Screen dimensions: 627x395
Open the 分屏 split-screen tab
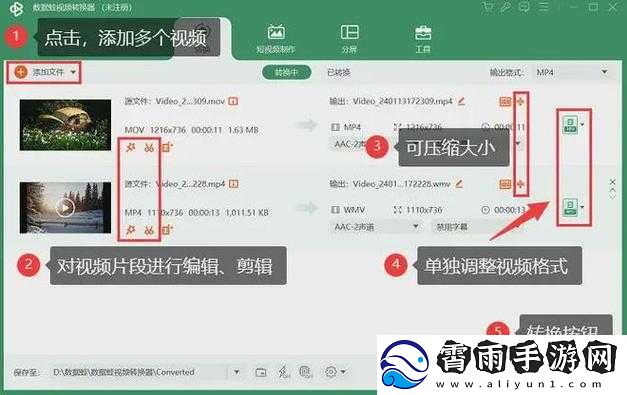click(349, 39)
